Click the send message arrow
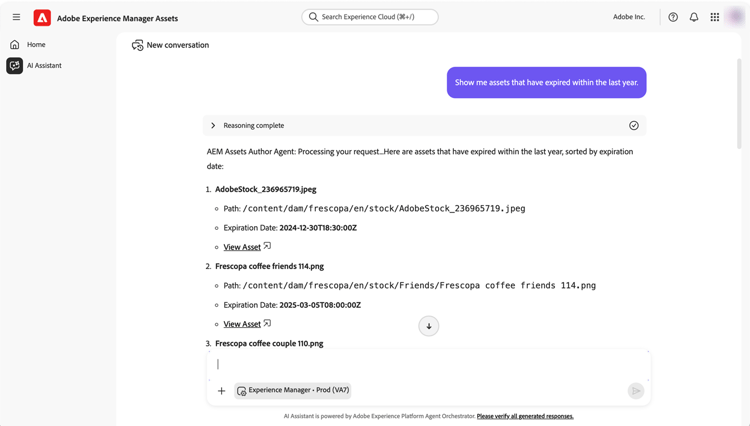 tap(636, 391)
